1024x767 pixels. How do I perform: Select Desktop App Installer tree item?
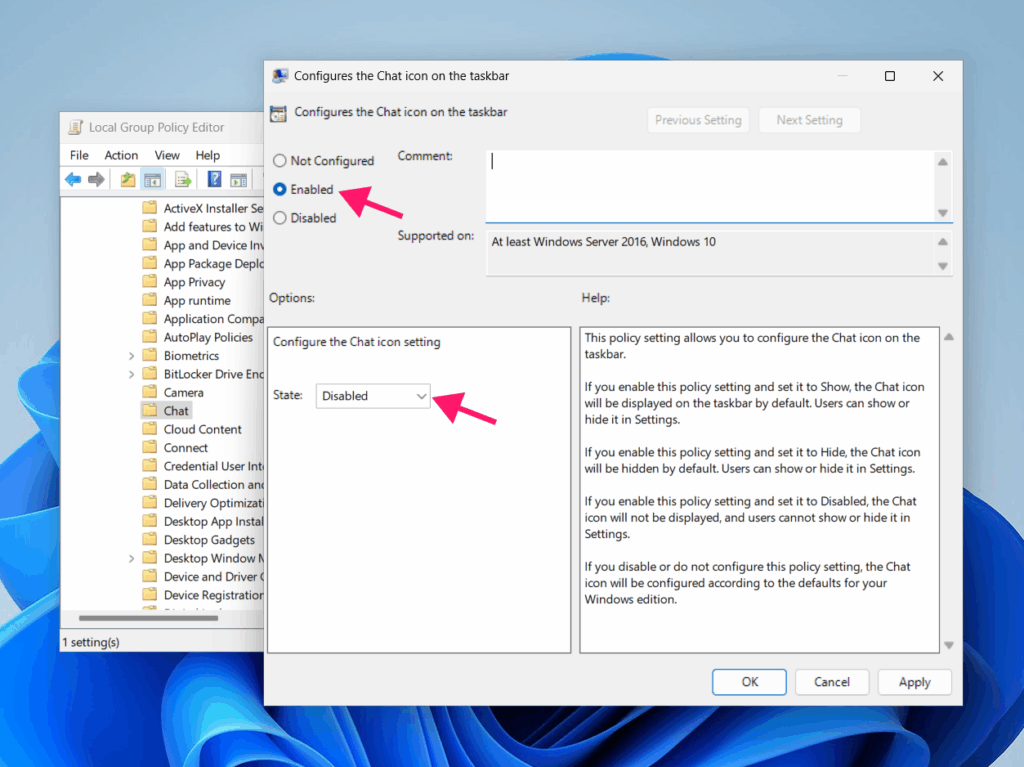coord(213,521)
